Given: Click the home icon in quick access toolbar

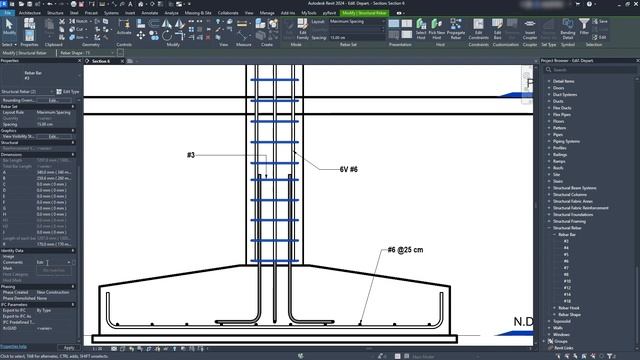Looking at the screenshot, I should 140,4.
